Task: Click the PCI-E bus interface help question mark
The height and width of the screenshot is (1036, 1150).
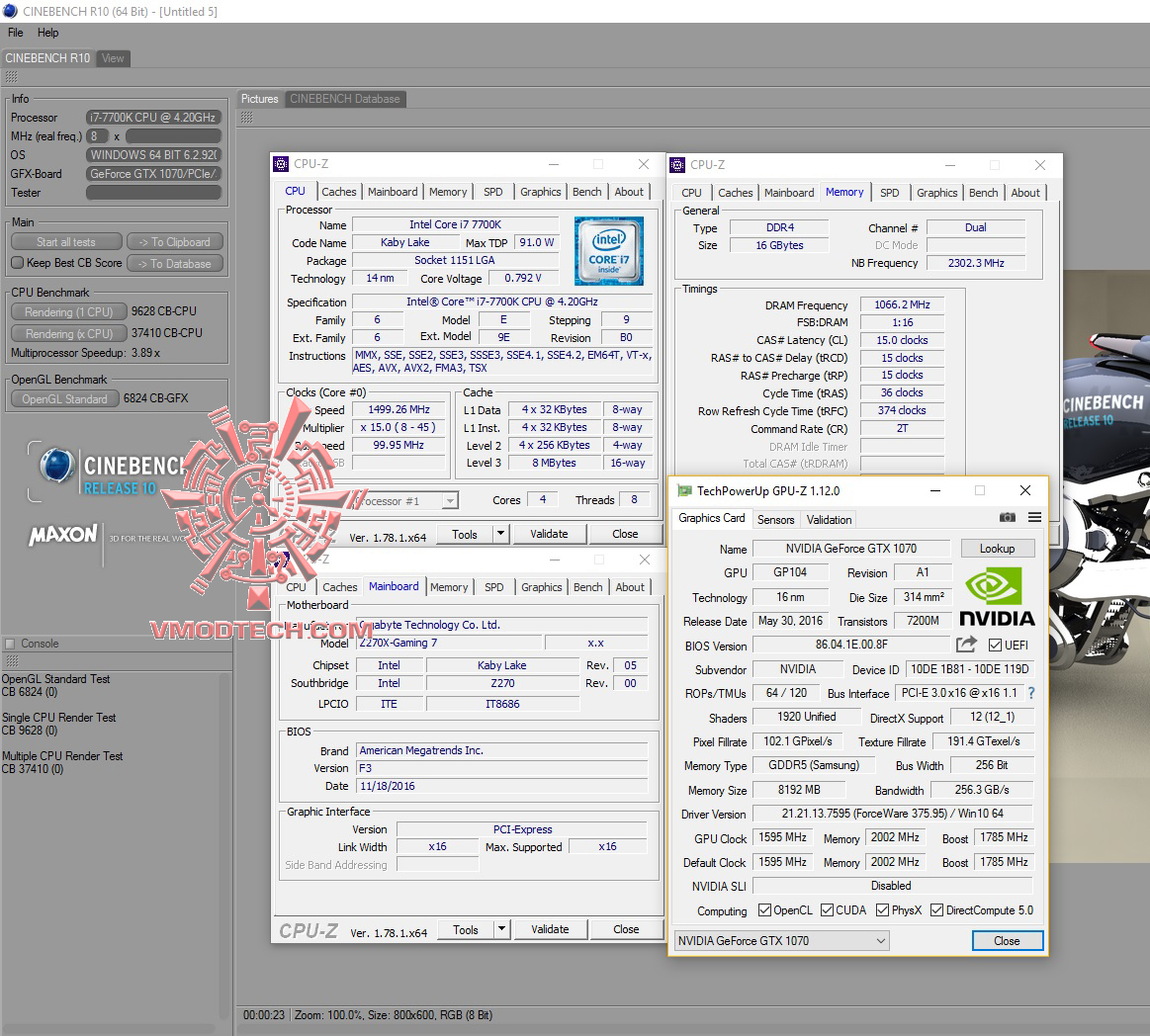Action: (x=1030, y=693)
